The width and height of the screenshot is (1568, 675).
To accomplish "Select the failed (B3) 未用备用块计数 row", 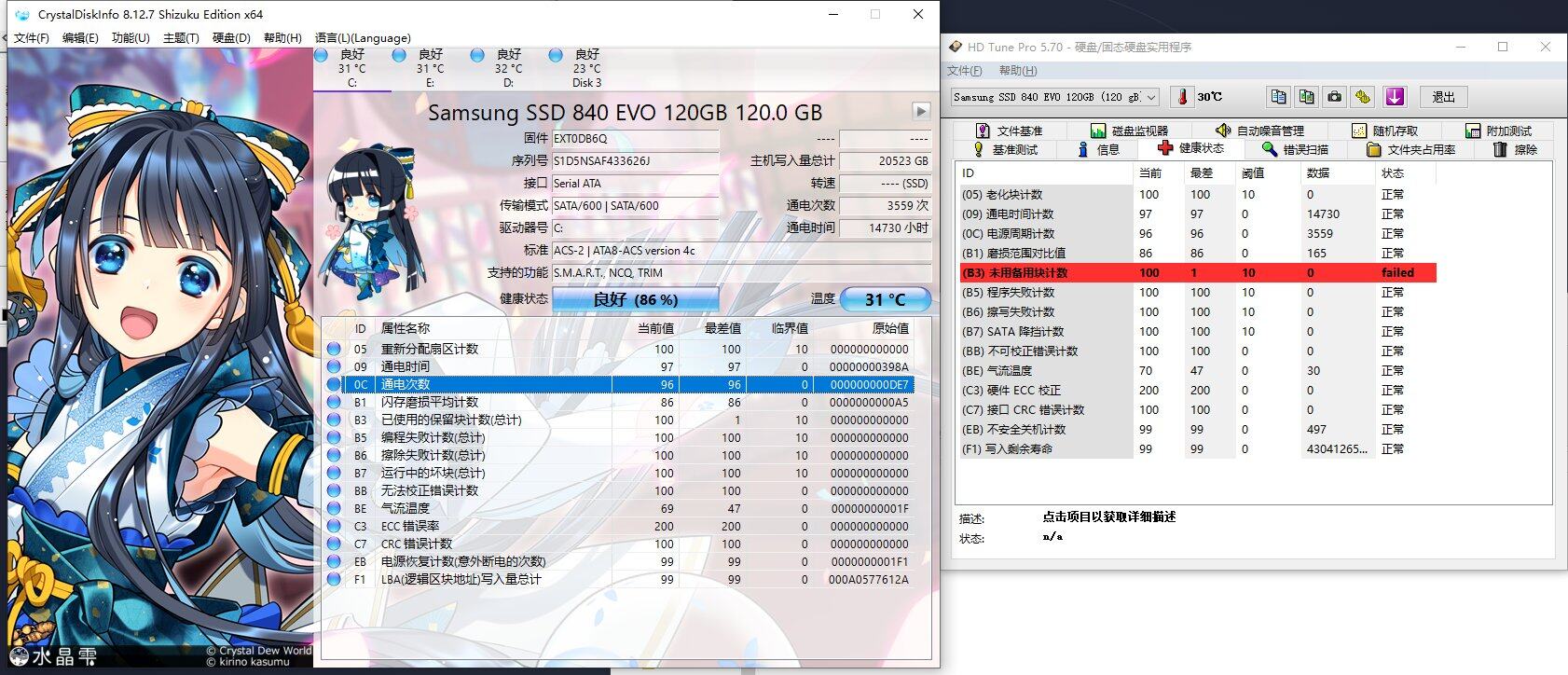I will [x=1198, y=272].
